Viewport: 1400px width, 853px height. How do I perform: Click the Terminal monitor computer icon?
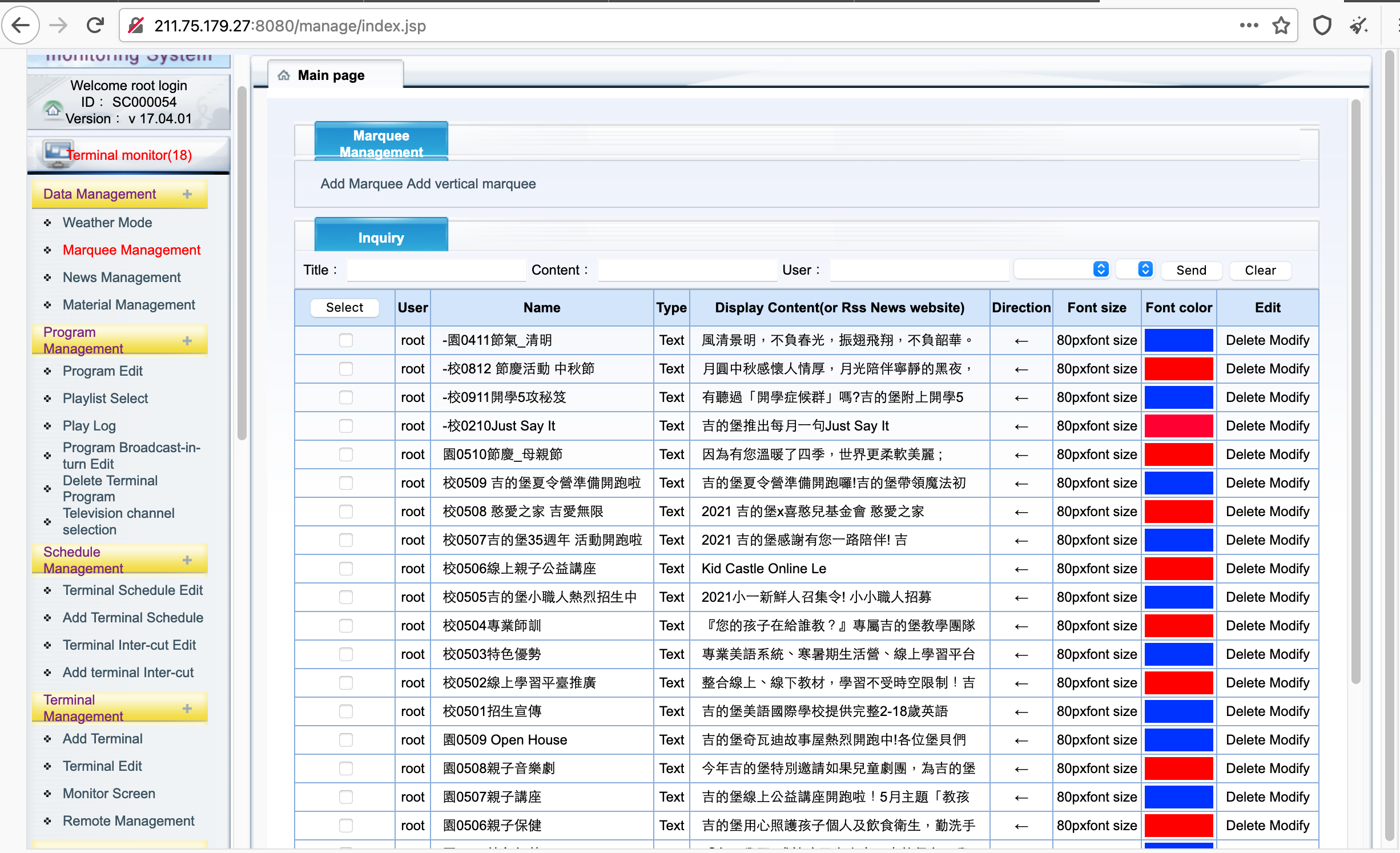(58, 155)
